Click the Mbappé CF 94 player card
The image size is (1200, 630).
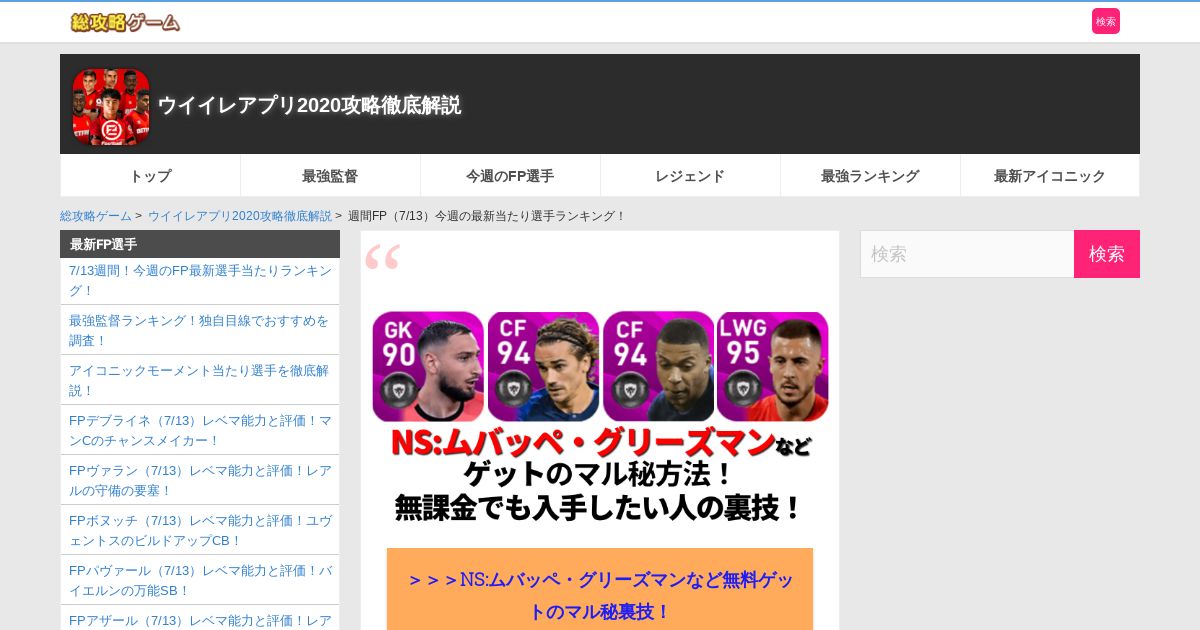click(x=658, y=366)
